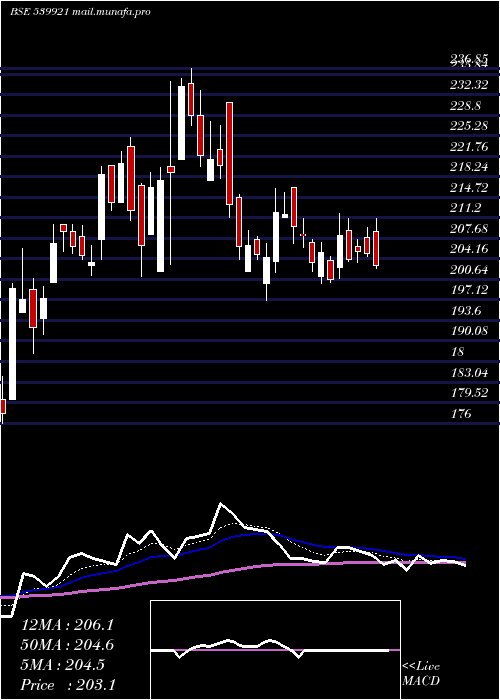Select the 179.52 price axis label
Screen dimensions: 500x700
click(469, 393)
